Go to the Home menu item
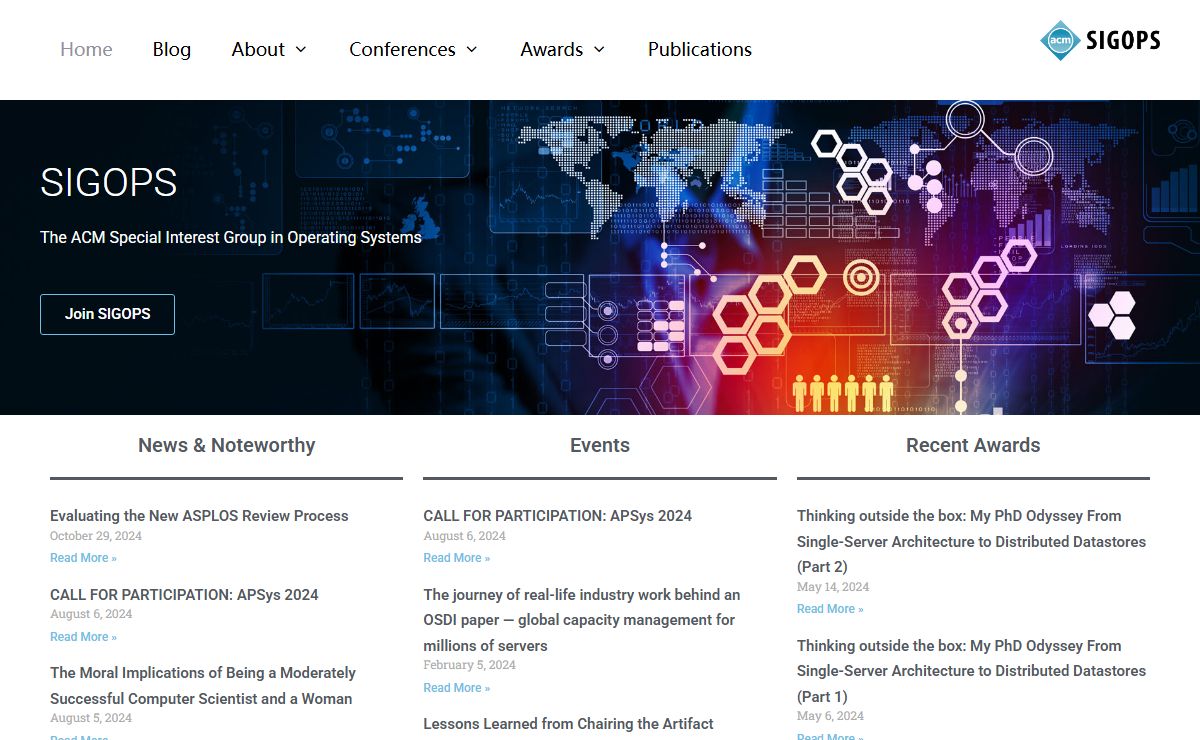 pyautogui.click(x=86, y=49)
